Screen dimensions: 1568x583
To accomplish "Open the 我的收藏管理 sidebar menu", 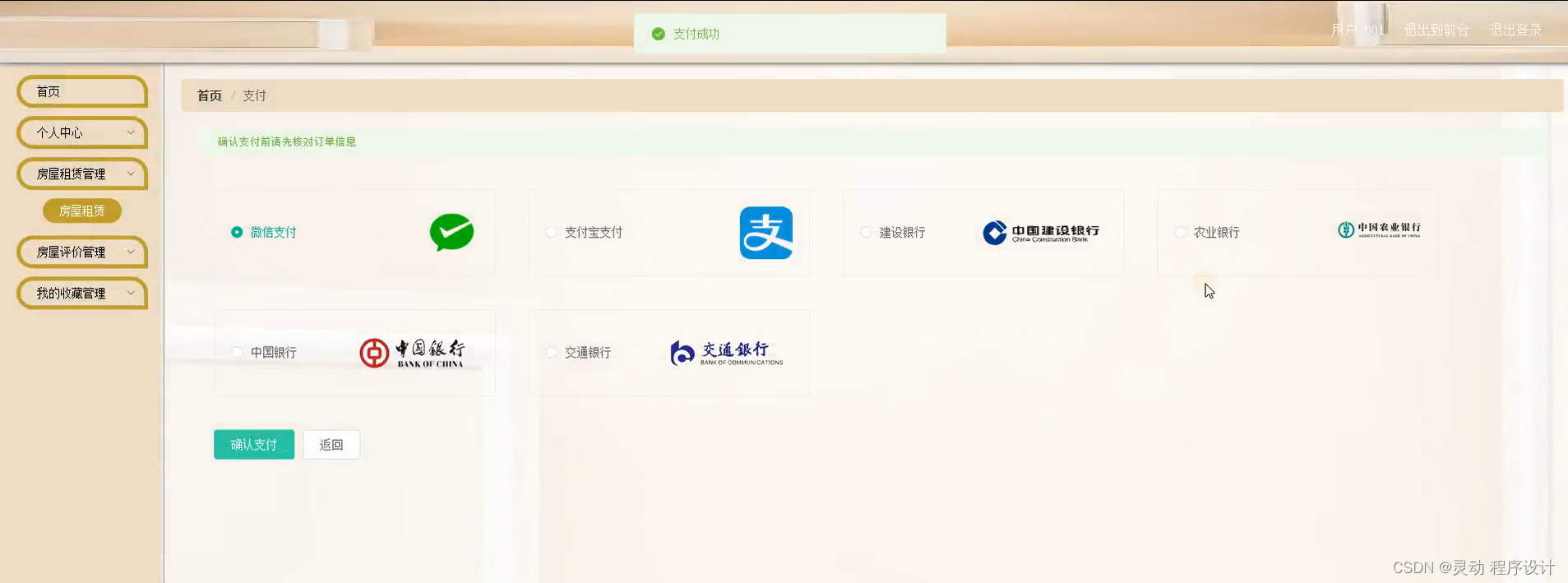I will pyautogui.click(x=82, y=293).
